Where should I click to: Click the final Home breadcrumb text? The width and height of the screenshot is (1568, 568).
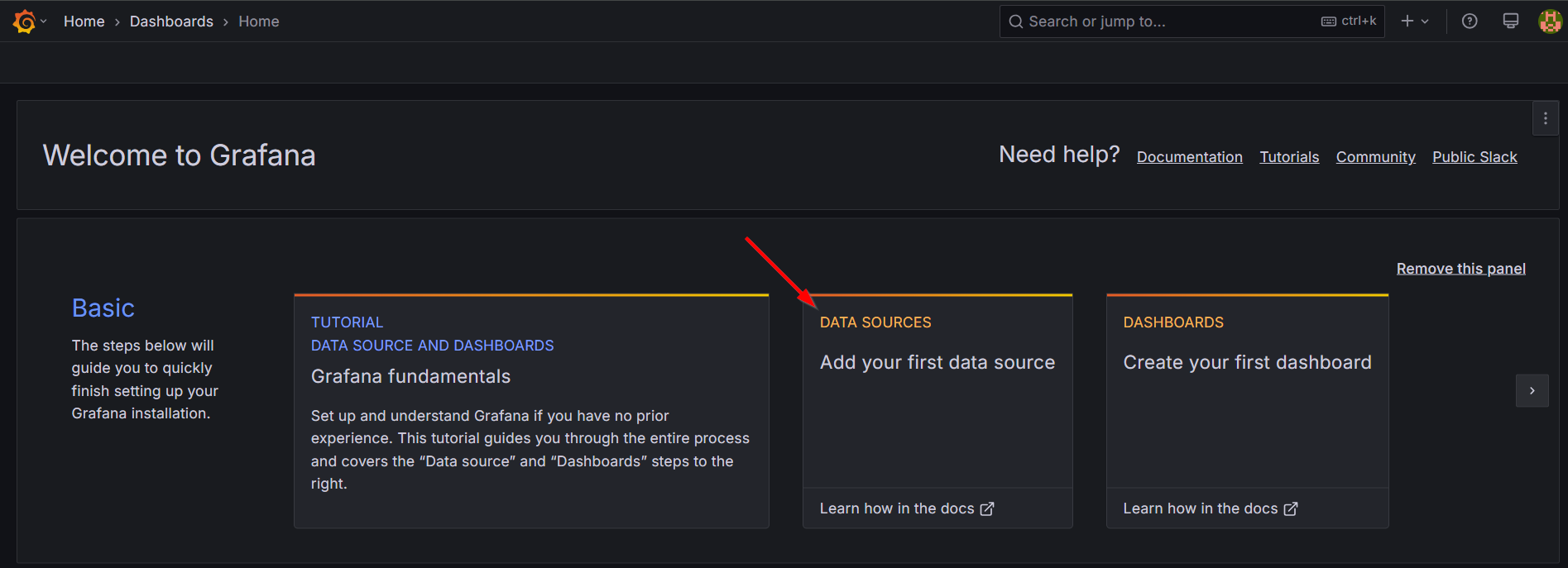pos(259,21)
